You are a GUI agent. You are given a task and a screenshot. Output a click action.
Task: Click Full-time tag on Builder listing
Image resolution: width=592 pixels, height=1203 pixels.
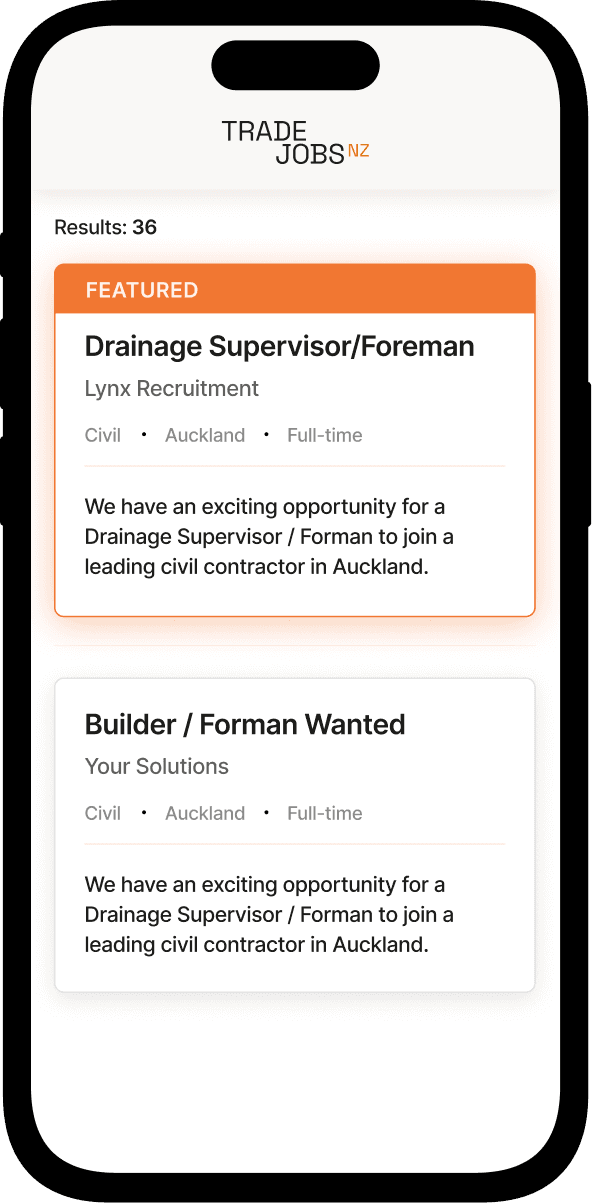[x=325, y=813]
